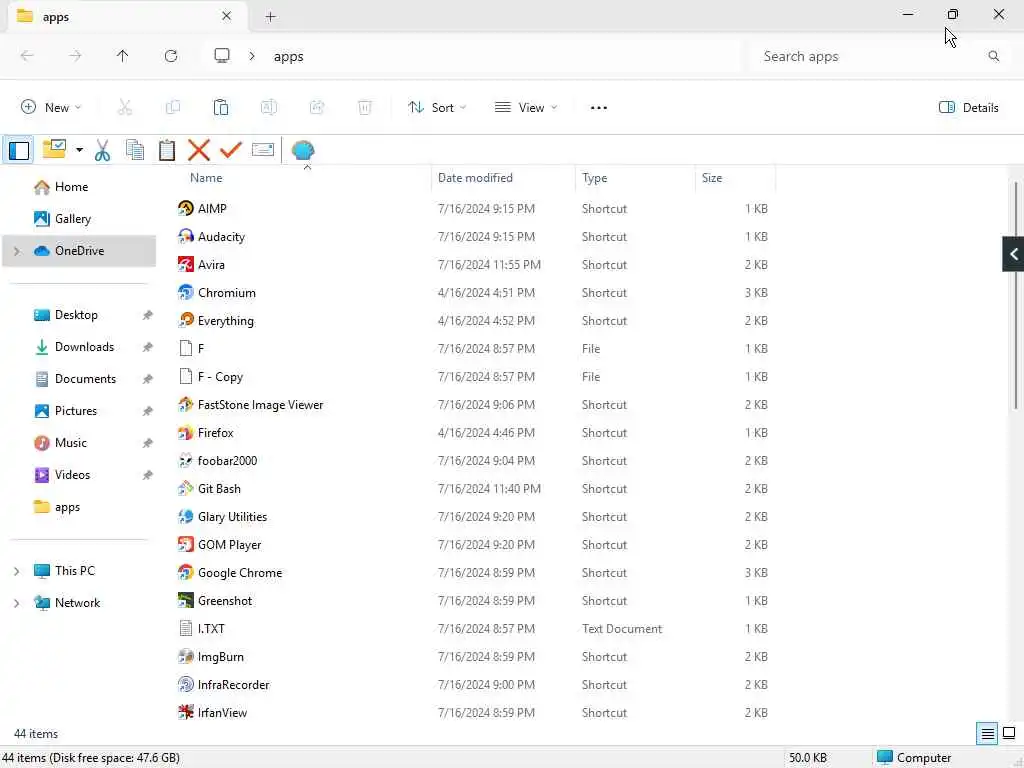Click the blue shell icon in secondary toolbar

click(x=303, y=150)
